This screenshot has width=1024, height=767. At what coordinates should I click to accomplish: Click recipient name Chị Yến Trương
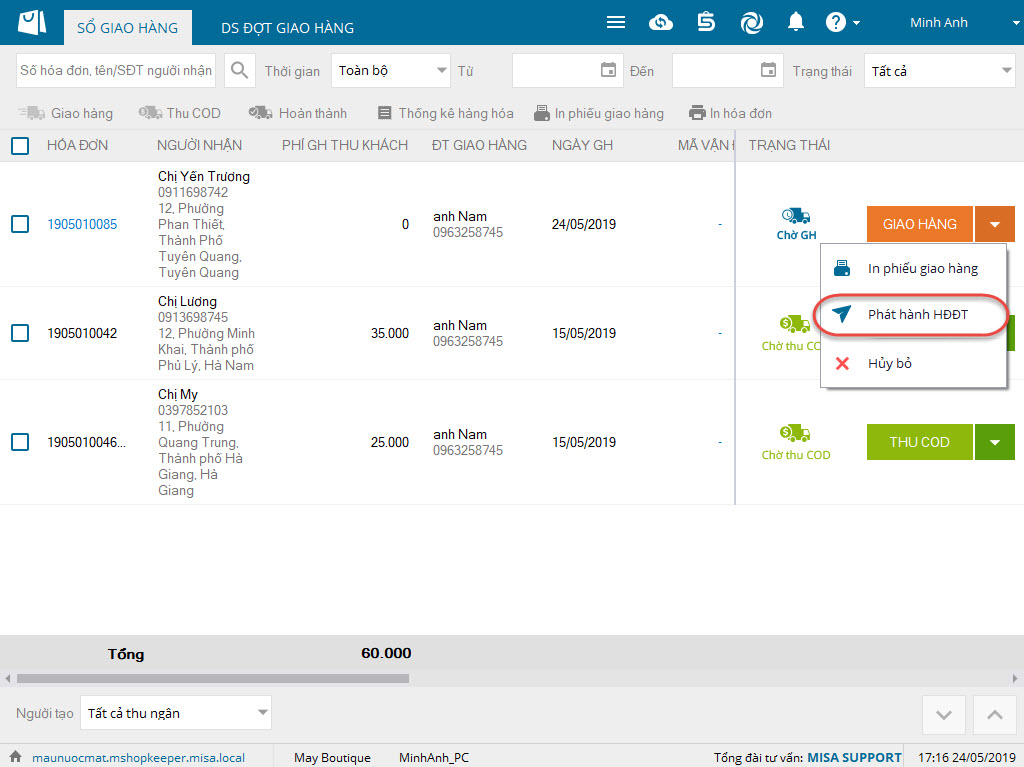point(204,176)
